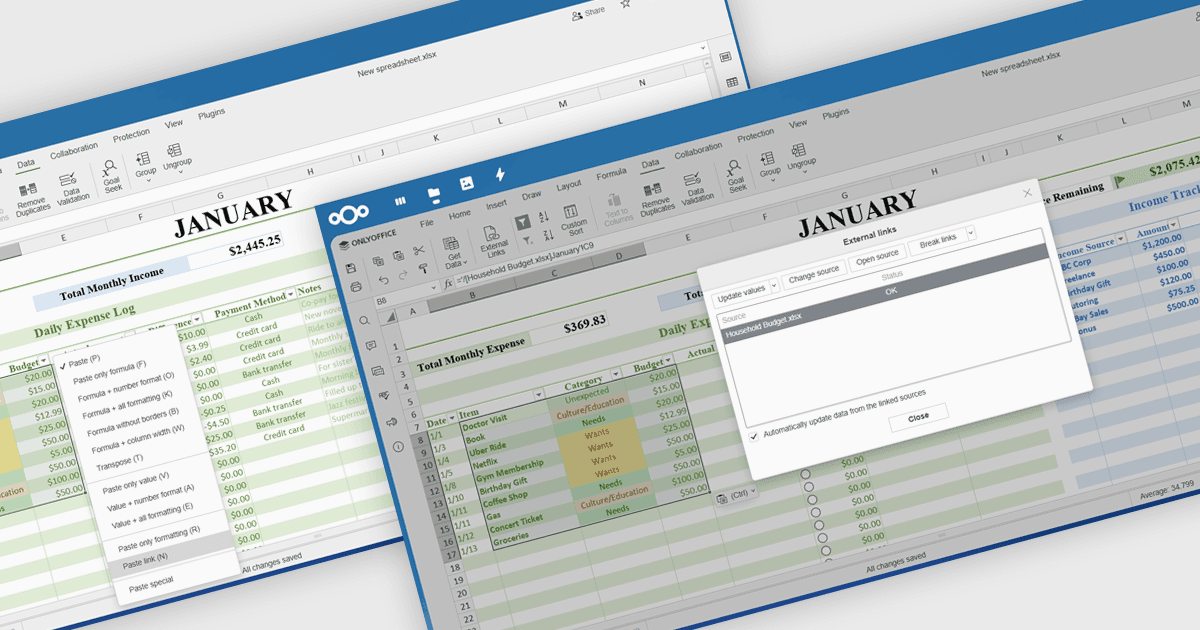Click the Nextcloud logo in the front window
The height and width of the screenshot is (630, 1200).
[349, 214]
